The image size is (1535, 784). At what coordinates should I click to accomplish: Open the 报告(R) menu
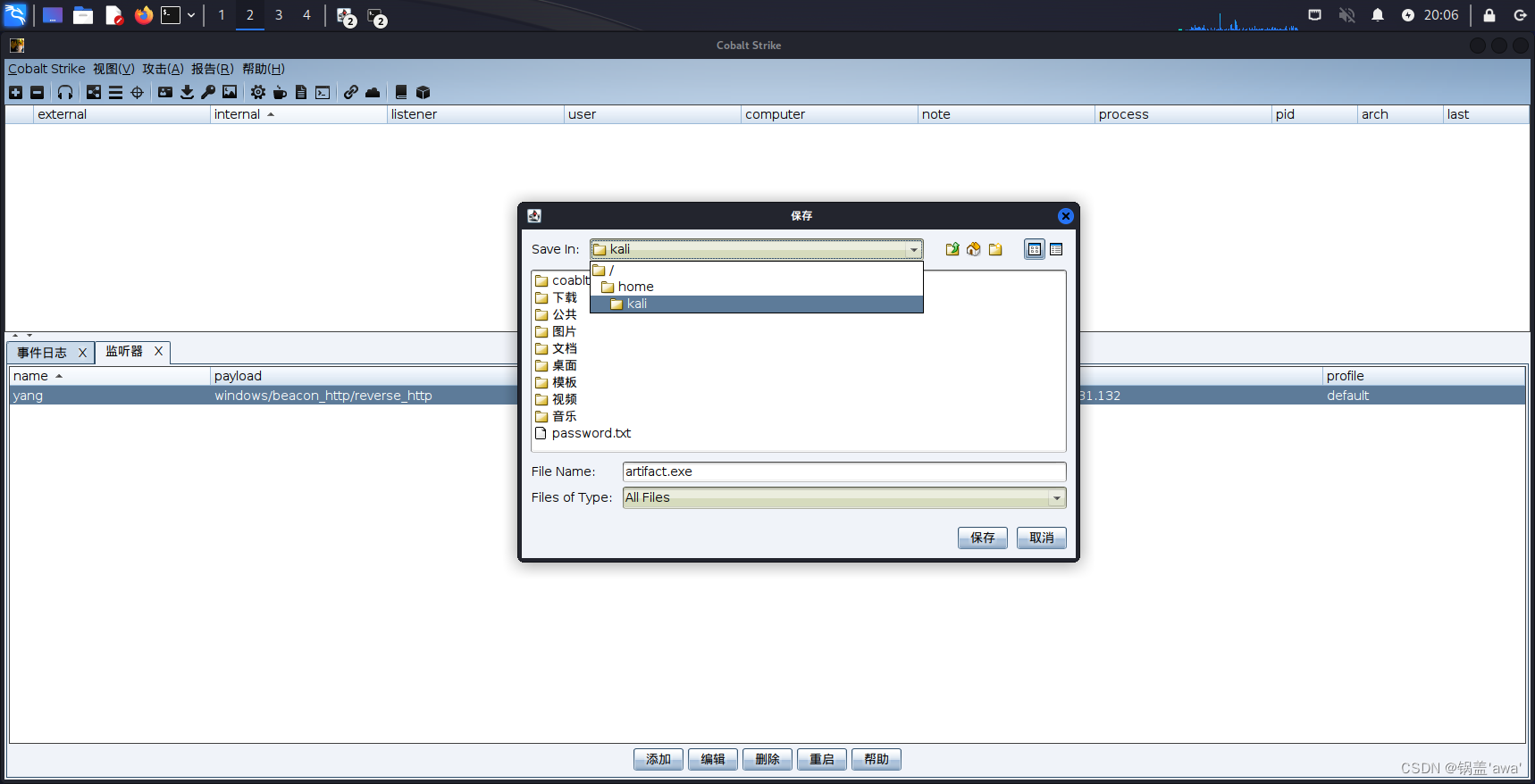[x=212, y=69]
